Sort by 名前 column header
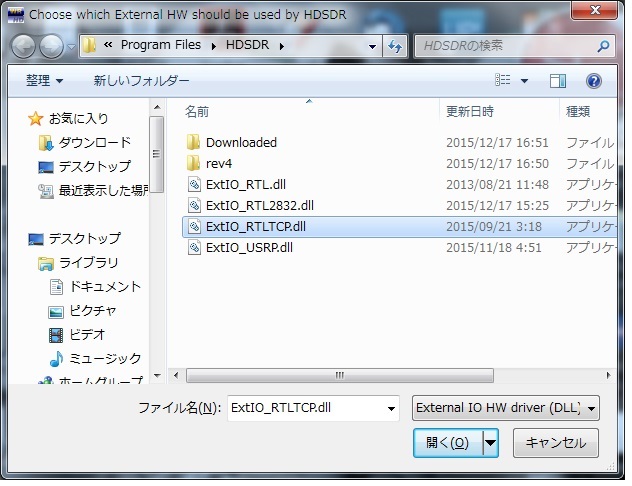 coord(197,111)
